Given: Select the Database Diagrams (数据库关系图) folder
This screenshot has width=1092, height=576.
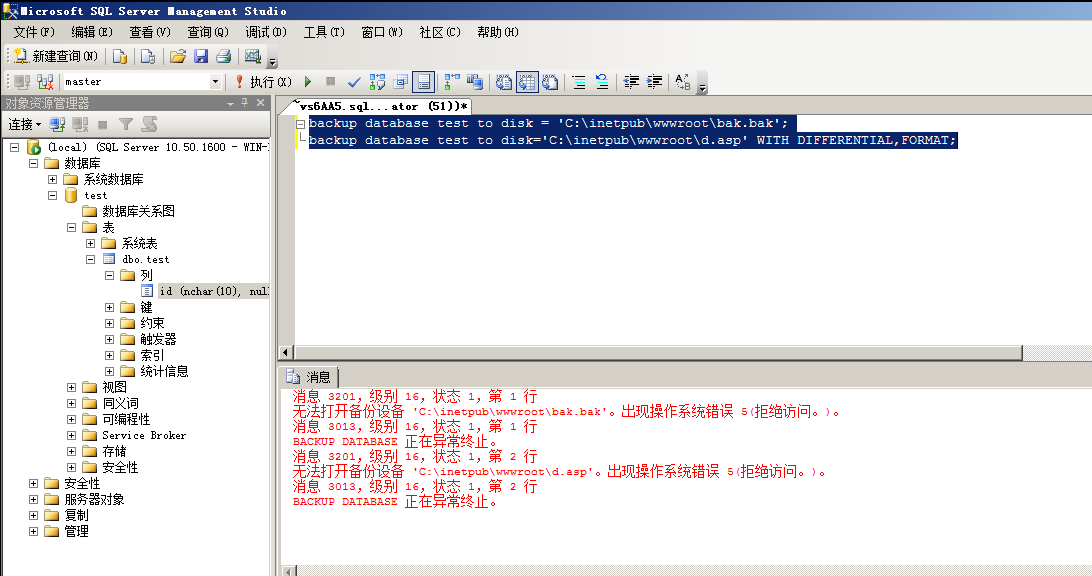Looking at the screenshot, I should (138, 211).
